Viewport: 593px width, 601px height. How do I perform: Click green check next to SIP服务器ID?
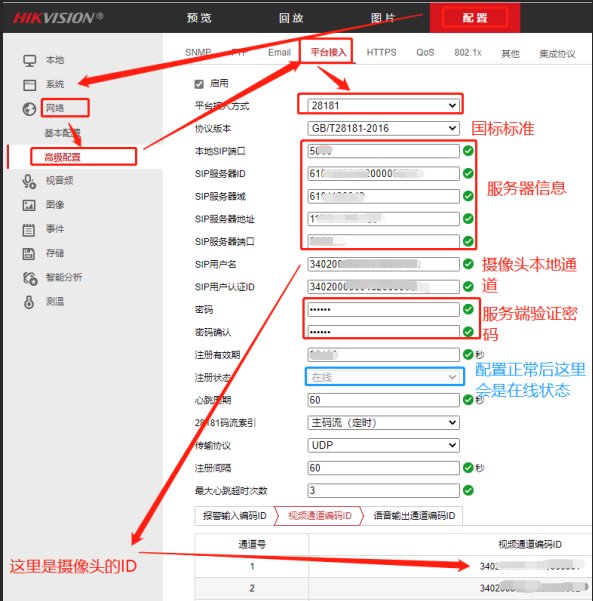click(468, 173)
